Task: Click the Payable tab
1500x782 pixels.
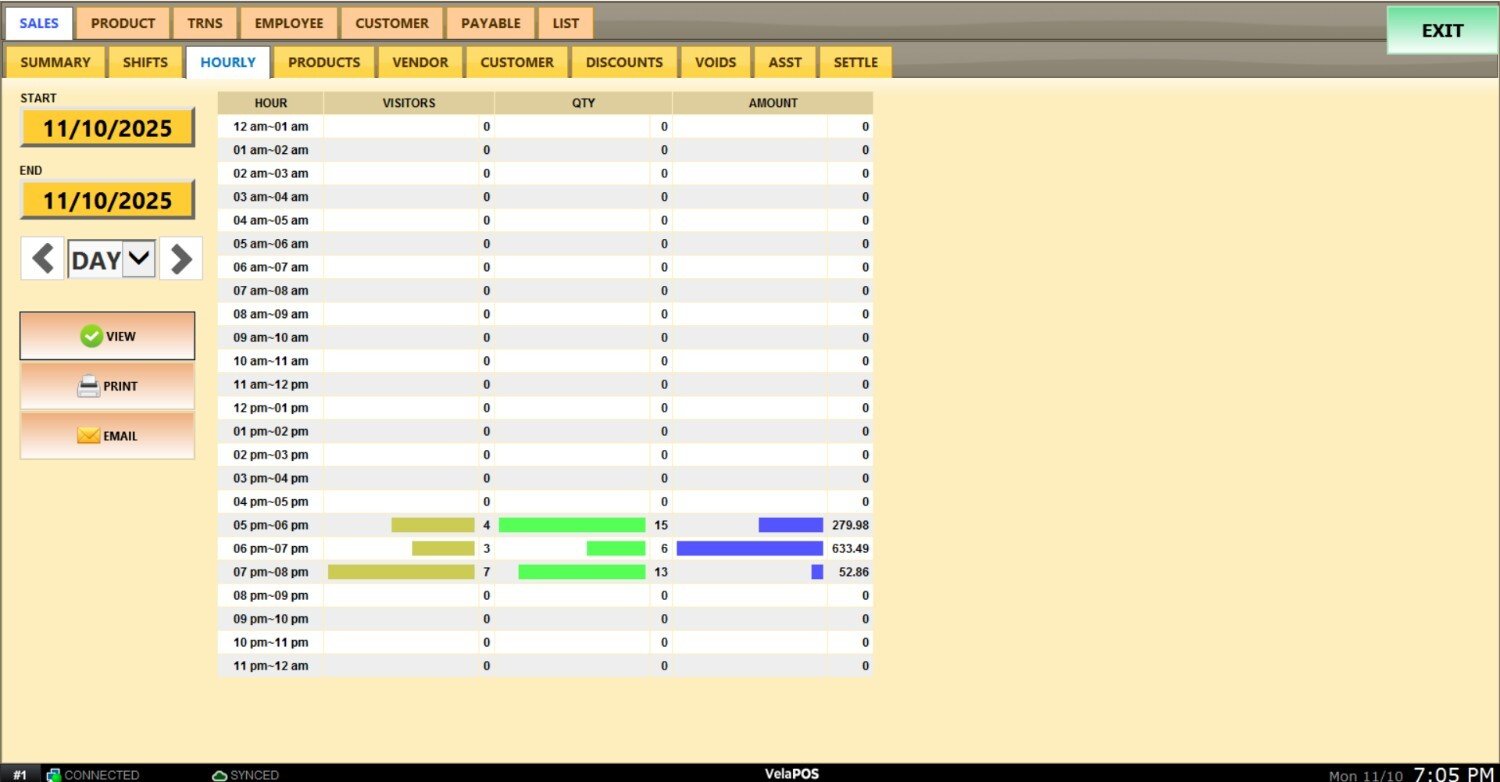Action: (x=490, y=23)
